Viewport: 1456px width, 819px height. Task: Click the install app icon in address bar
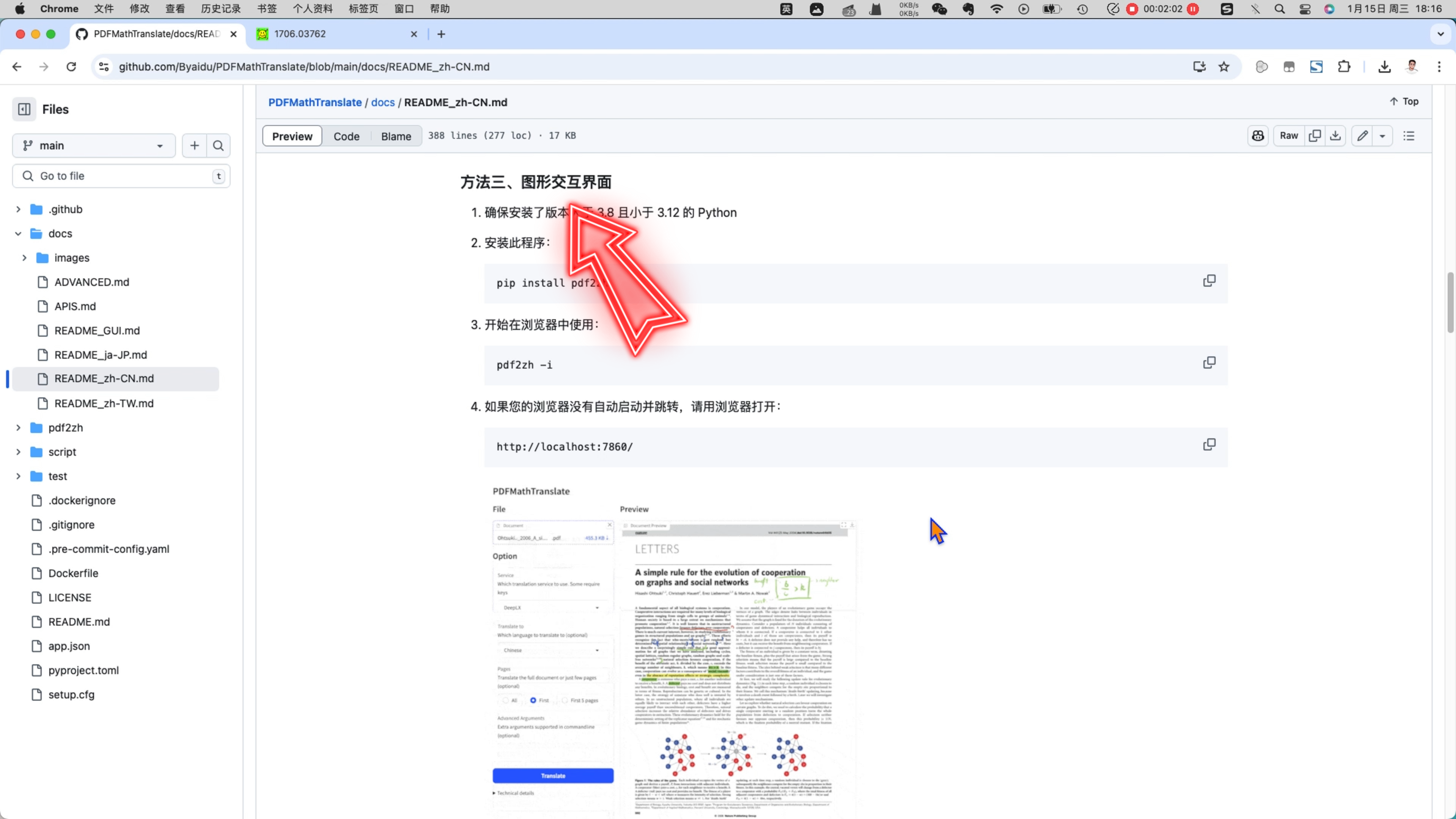[1199, 67]
